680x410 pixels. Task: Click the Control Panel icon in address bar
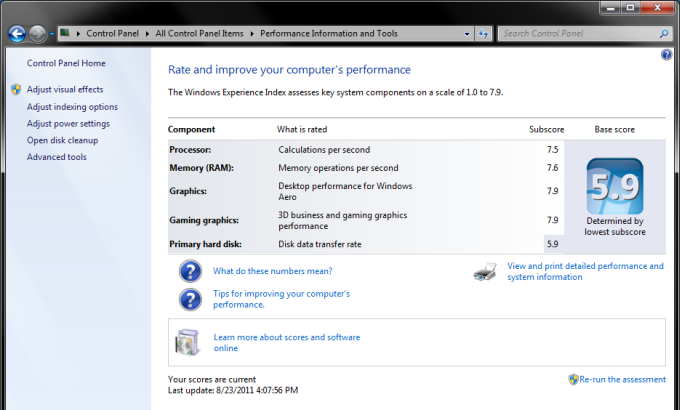click(65, 33)
